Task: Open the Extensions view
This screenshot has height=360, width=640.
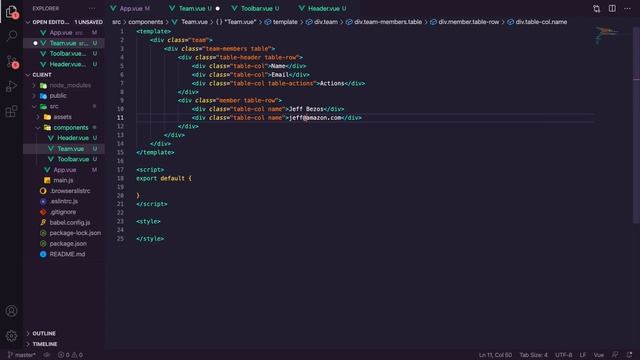Action: pyautogui.click(x=11, y=111)
